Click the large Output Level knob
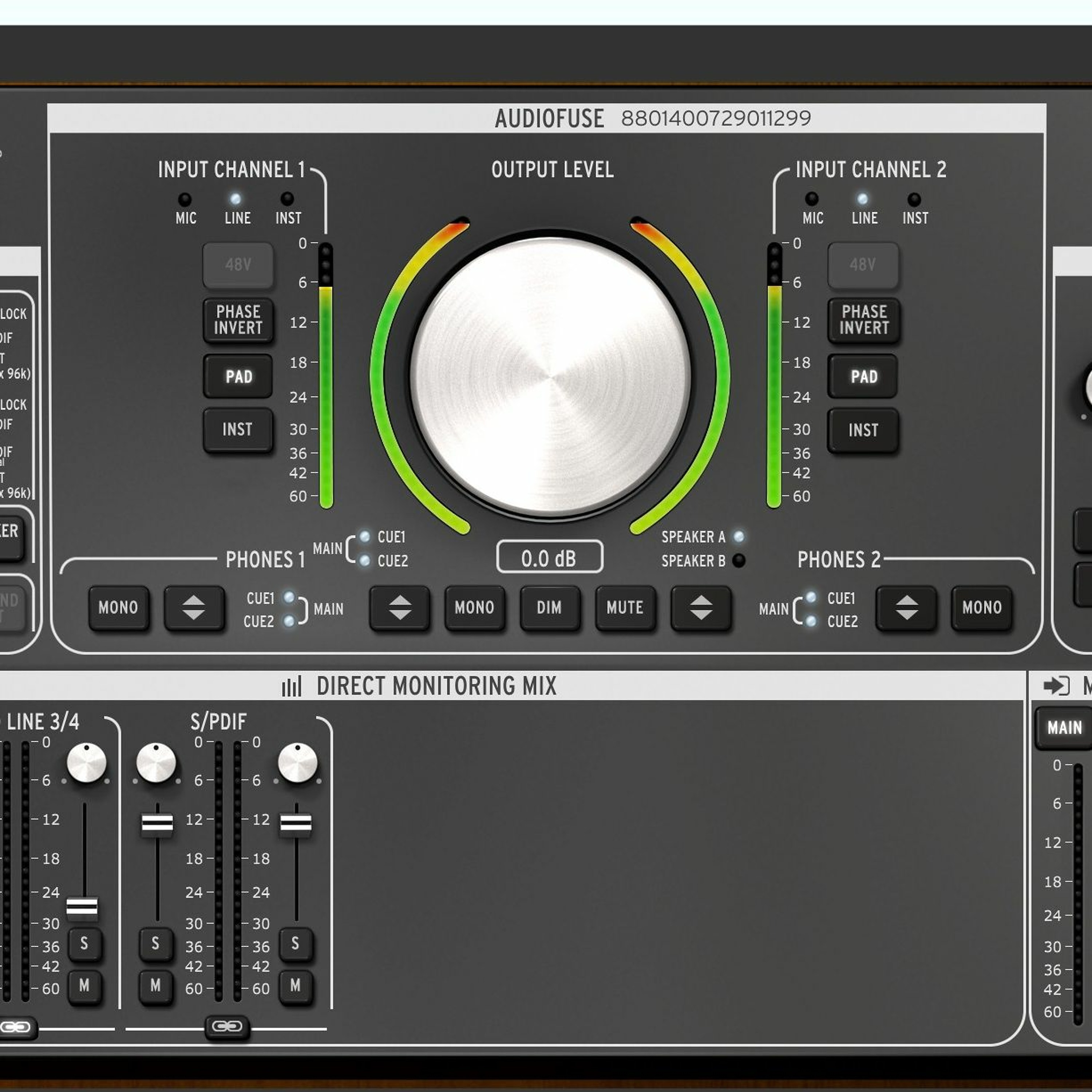1092x1092 pixels. (x=550, y=376)
